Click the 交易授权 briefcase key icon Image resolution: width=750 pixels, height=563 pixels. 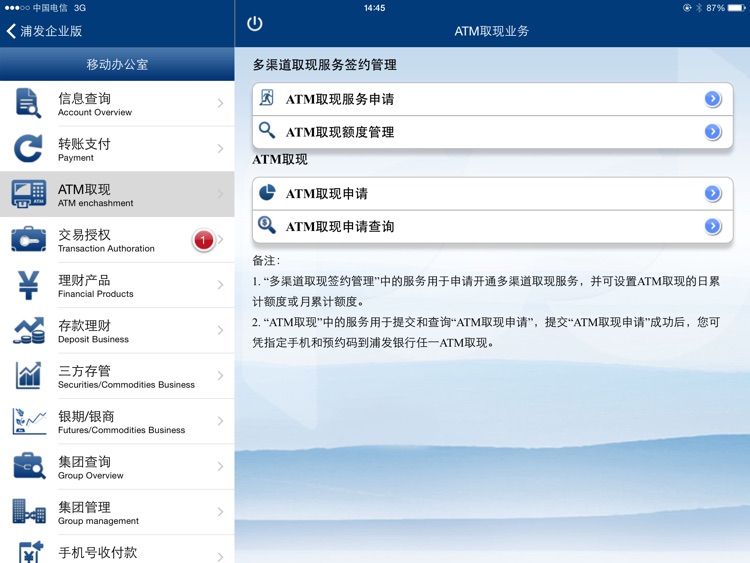coord(29,239)
